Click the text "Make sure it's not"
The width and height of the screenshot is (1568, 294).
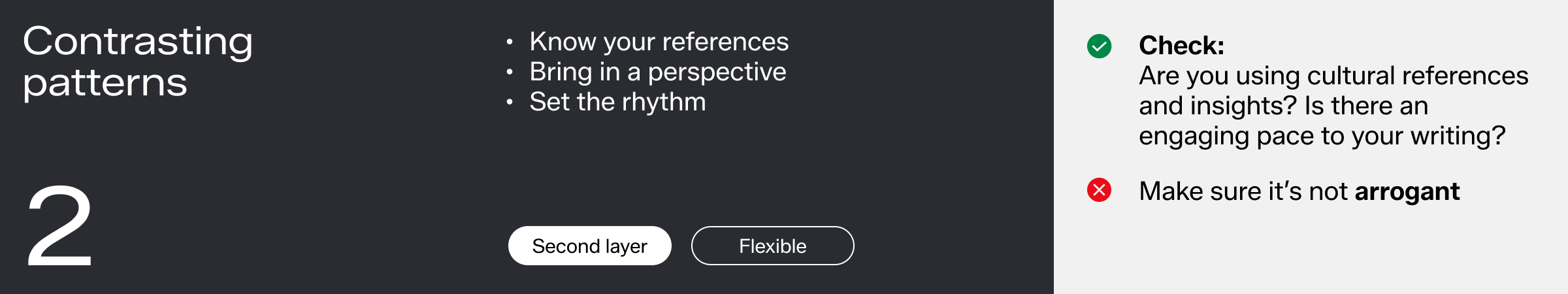1243,191
